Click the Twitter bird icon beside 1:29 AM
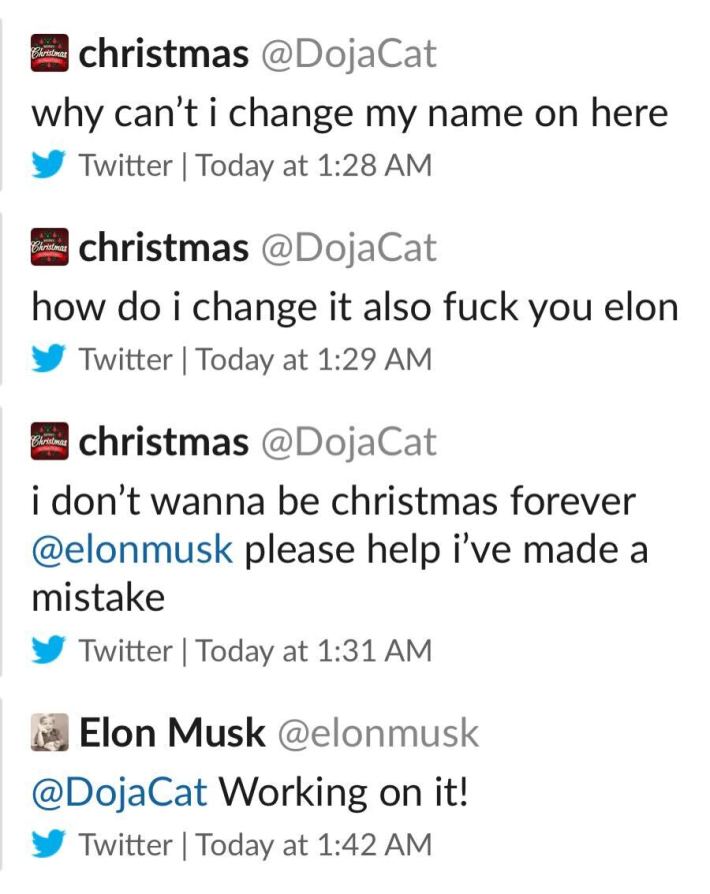Image resolution: width=710 pixels, height=894 pixels. point(51,359)
